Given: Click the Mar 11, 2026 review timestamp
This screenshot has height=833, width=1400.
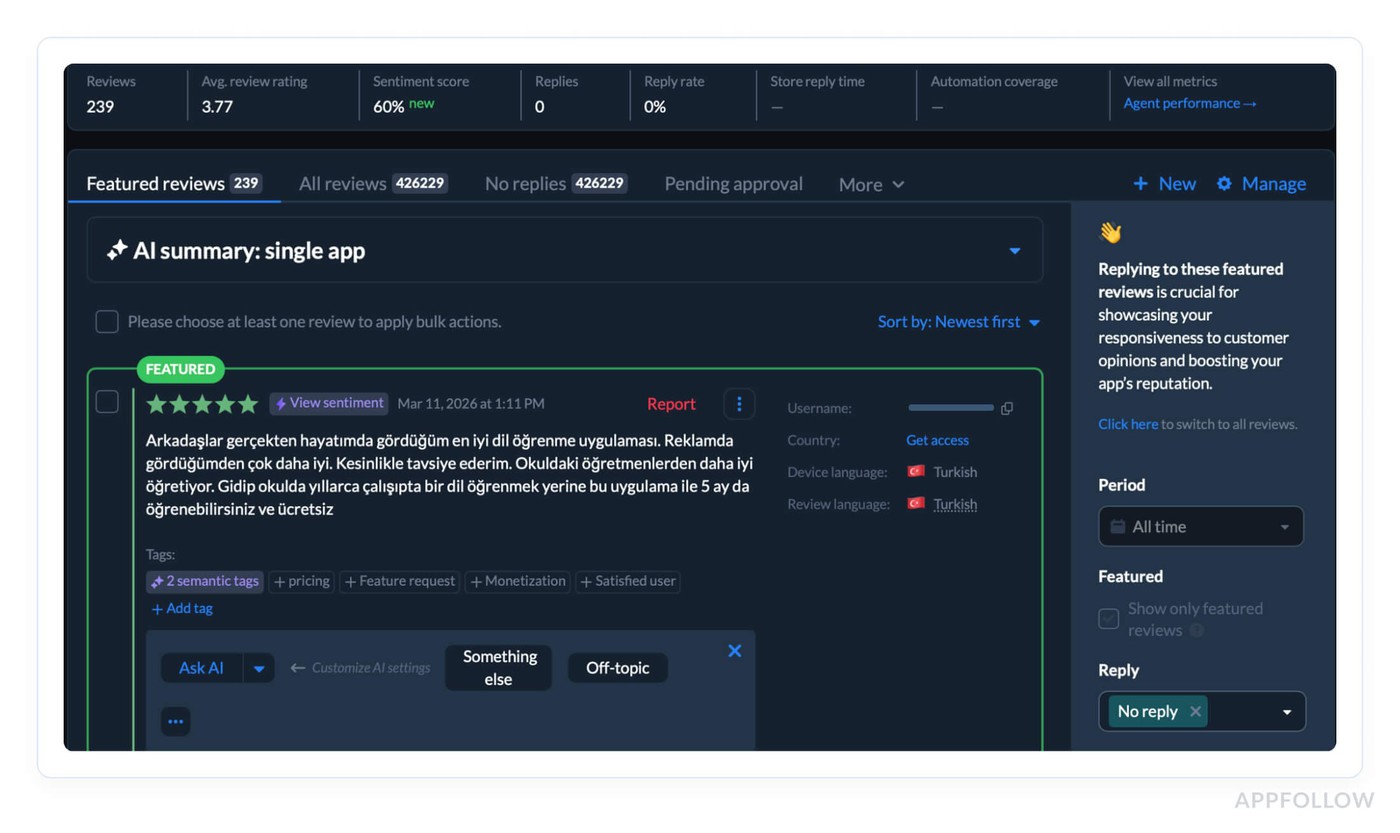Looking at the screenshot, I should pyautogui.click(x=471, y=404).
